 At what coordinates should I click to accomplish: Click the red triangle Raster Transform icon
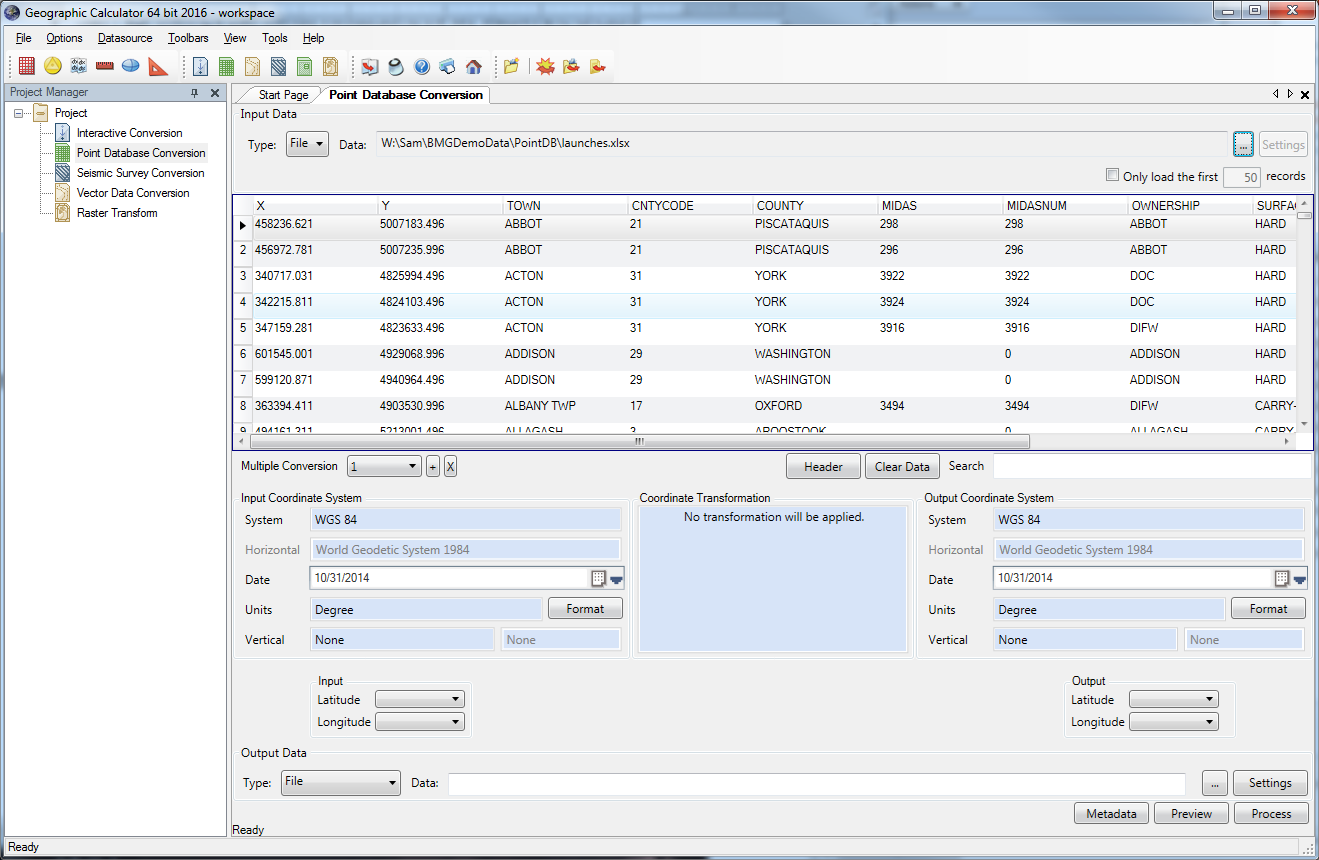(156, 66)
